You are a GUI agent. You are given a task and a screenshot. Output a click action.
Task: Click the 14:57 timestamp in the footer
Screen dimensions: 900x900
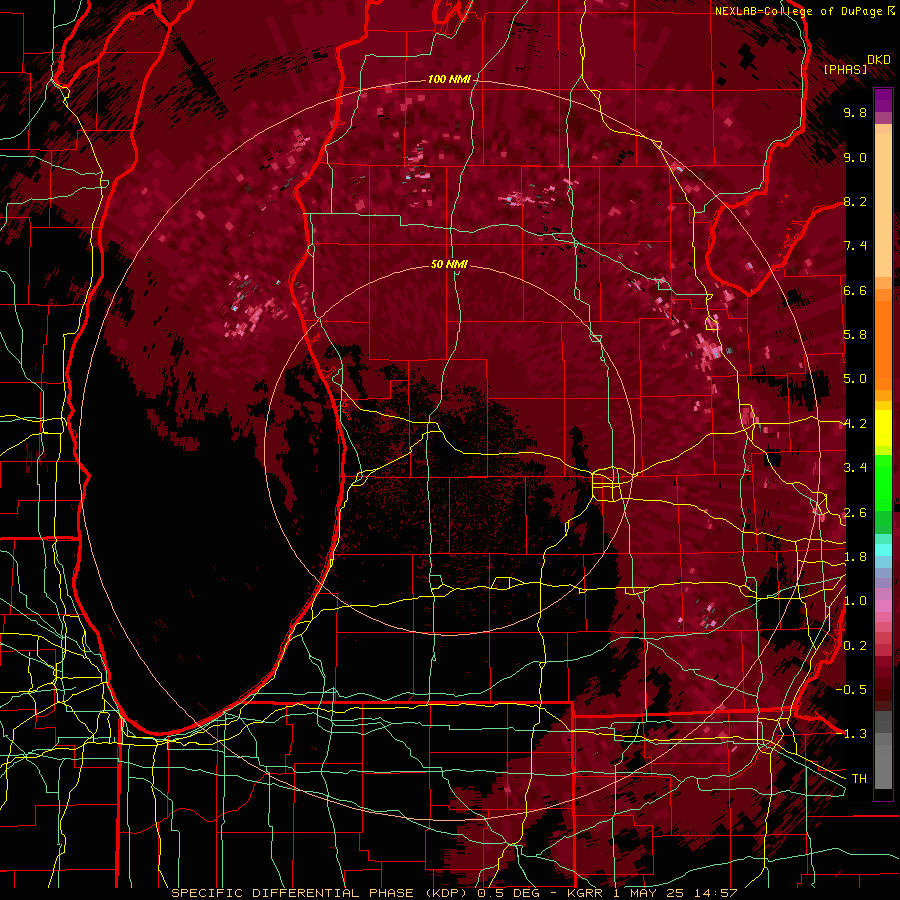717,893
